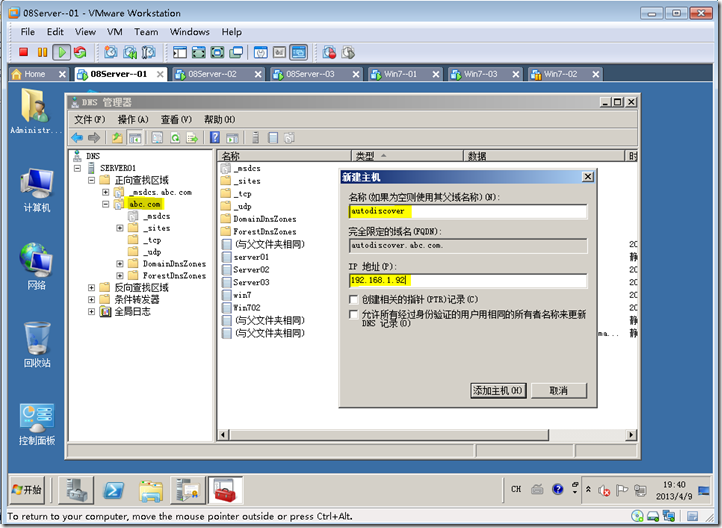Open the VMware Team menu
The height and width of the screenshot is (528, 722).
click(146, 32)
